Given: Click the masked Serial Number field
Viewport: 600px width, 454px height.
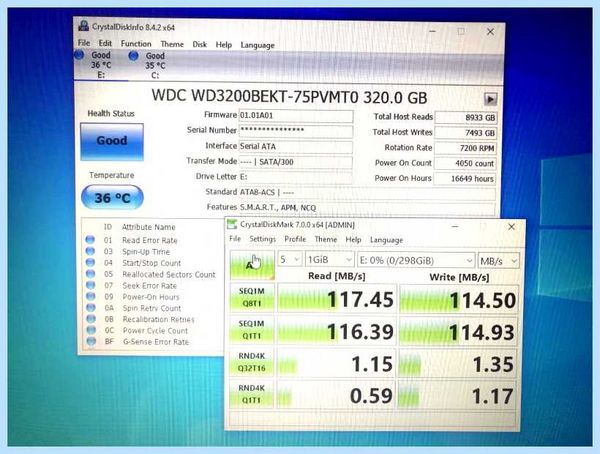Looking at the screenshot, I should point(296,131).
